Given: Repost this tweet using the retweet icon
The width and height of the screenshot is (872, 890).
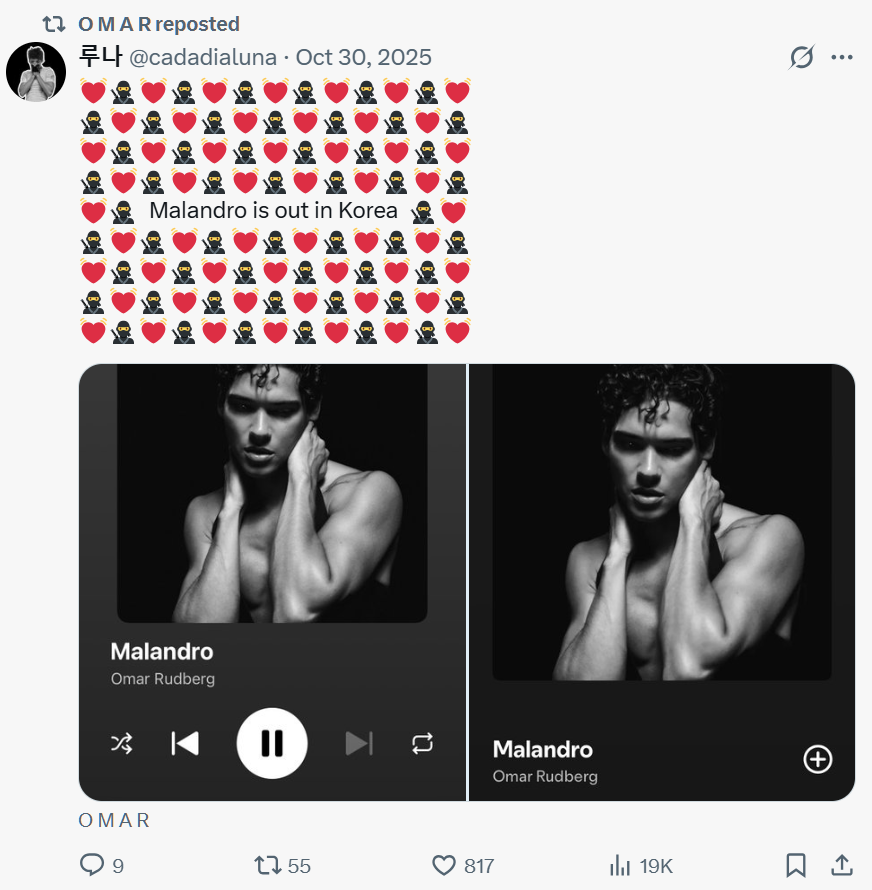Looking at the screenshot, I should 268,865.
